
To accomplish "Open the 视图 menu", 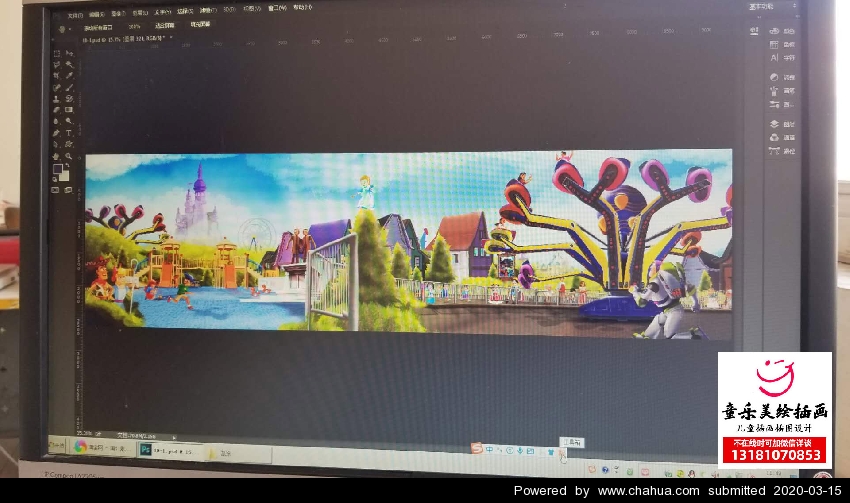I will pos(252,9).
